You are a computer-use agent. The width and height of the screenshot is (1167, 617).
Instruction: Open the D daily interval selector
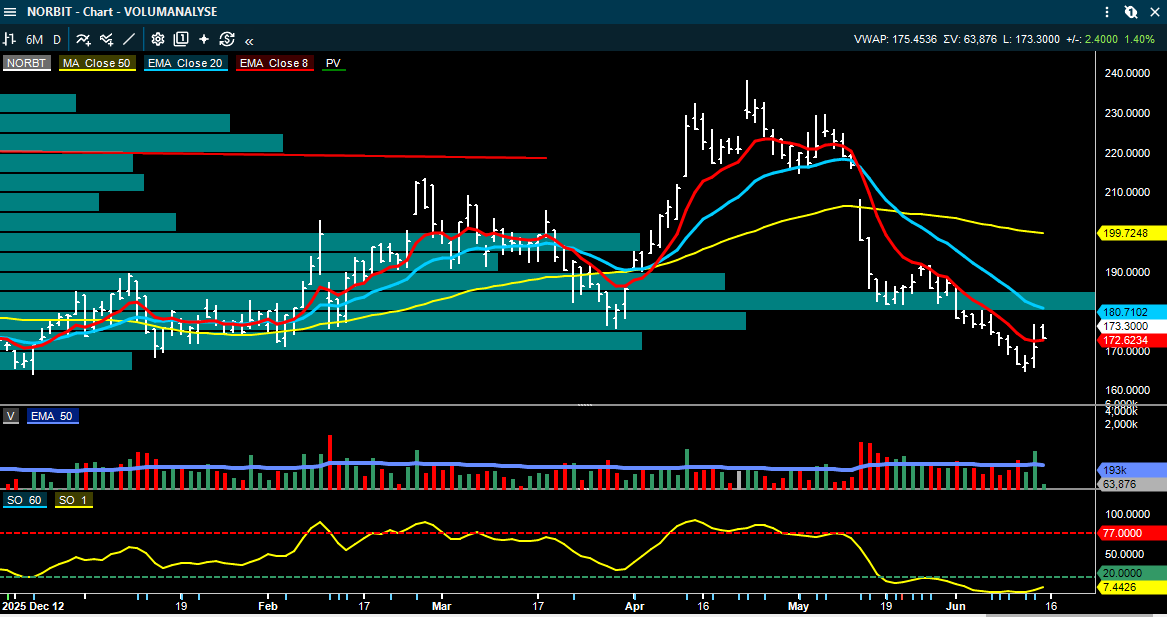pos(57,39)
